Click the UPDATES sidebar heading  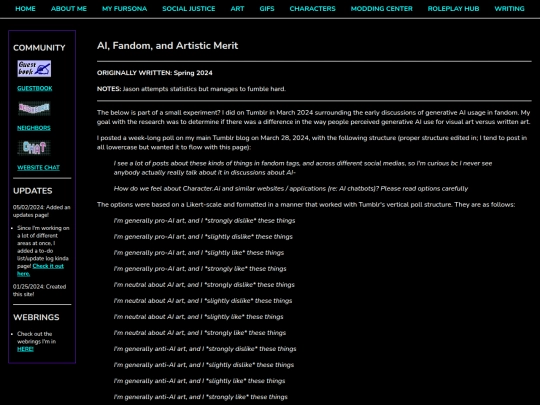click(x=33, y=191)
